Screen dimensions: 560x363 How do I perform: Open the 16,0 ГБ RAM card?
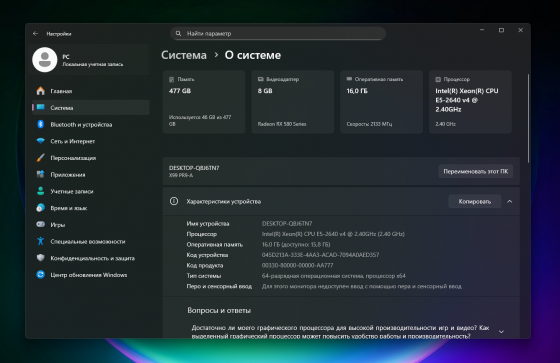[381, 102]
